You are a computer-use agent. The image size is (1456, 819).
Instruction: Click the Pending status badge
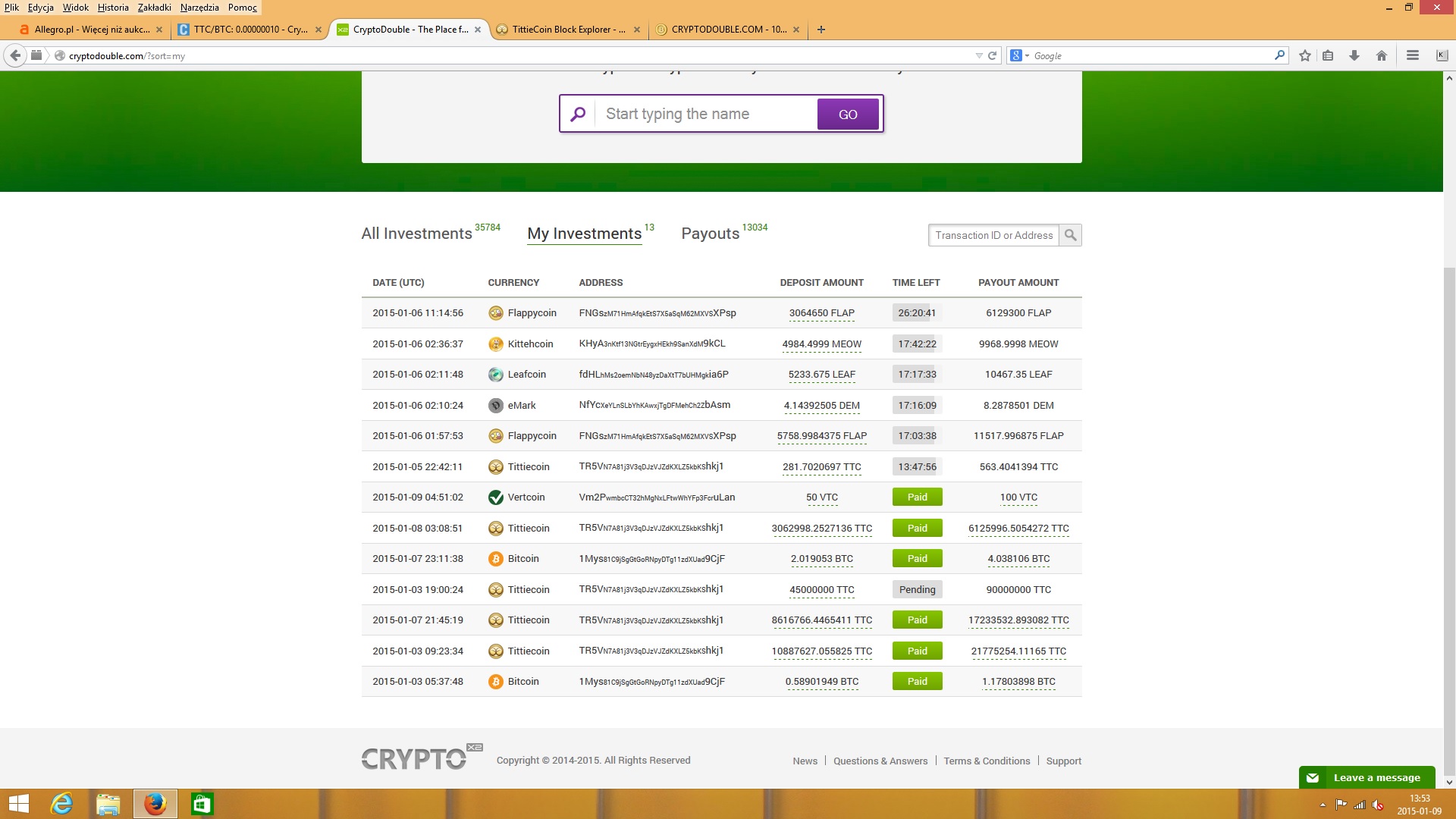point(918,590)
